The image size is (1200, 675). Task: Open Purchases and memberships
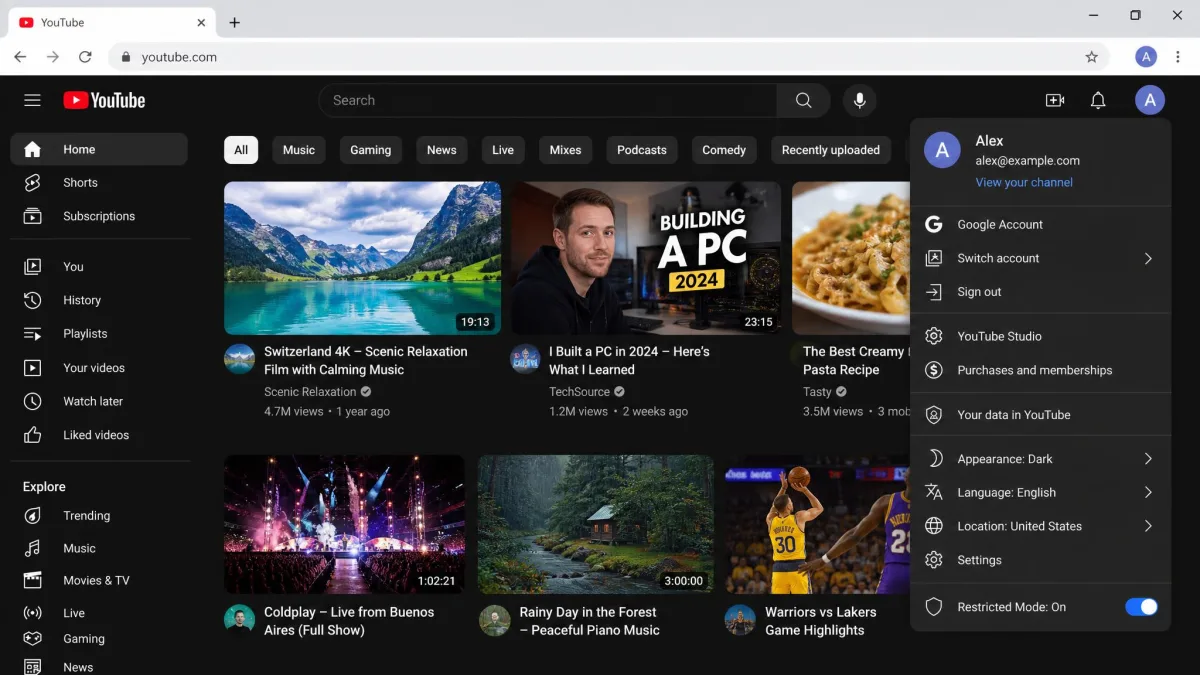click(1040, 370)
